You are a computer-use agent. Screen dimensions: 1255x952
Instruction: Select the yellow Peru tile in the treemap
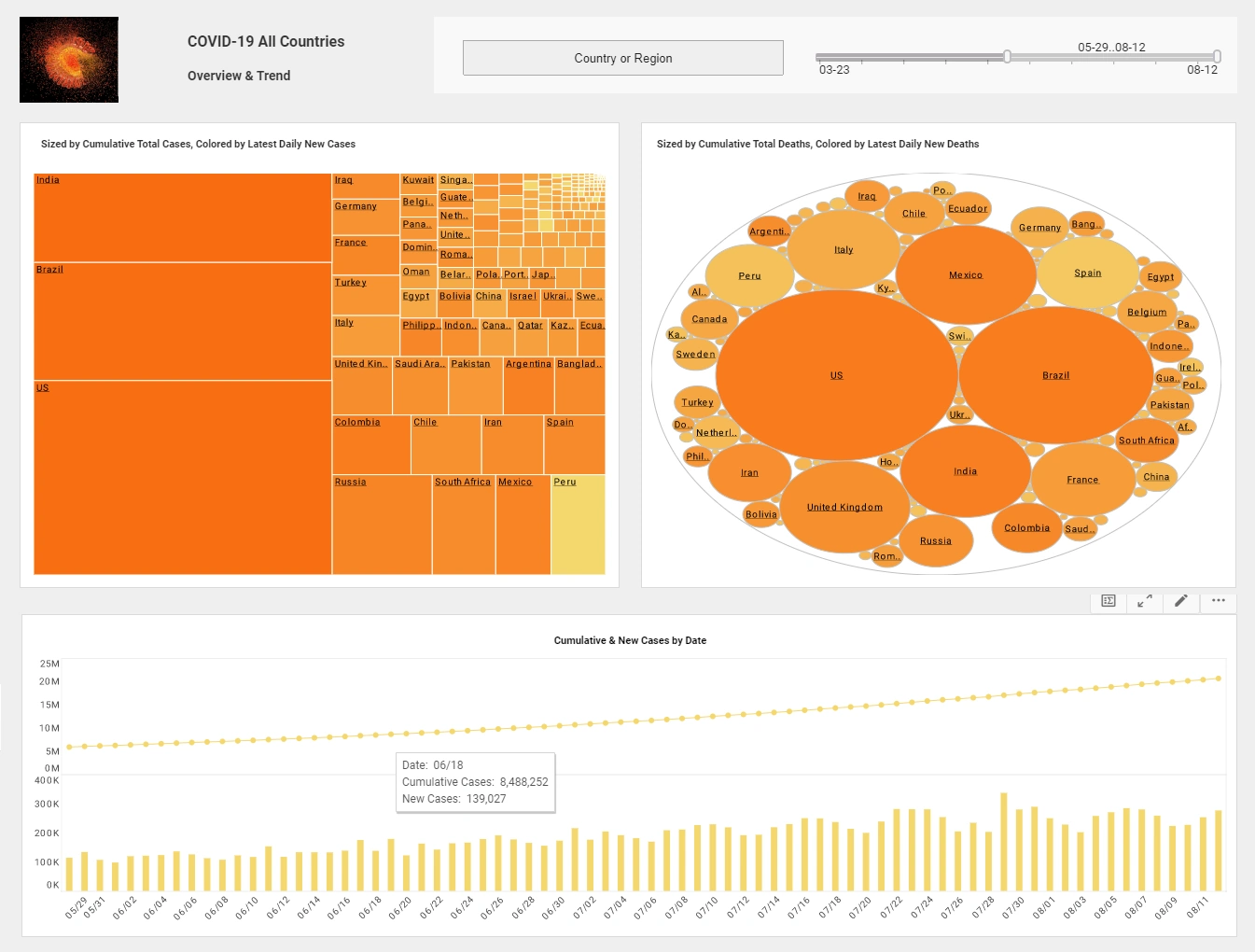[577, 525]
